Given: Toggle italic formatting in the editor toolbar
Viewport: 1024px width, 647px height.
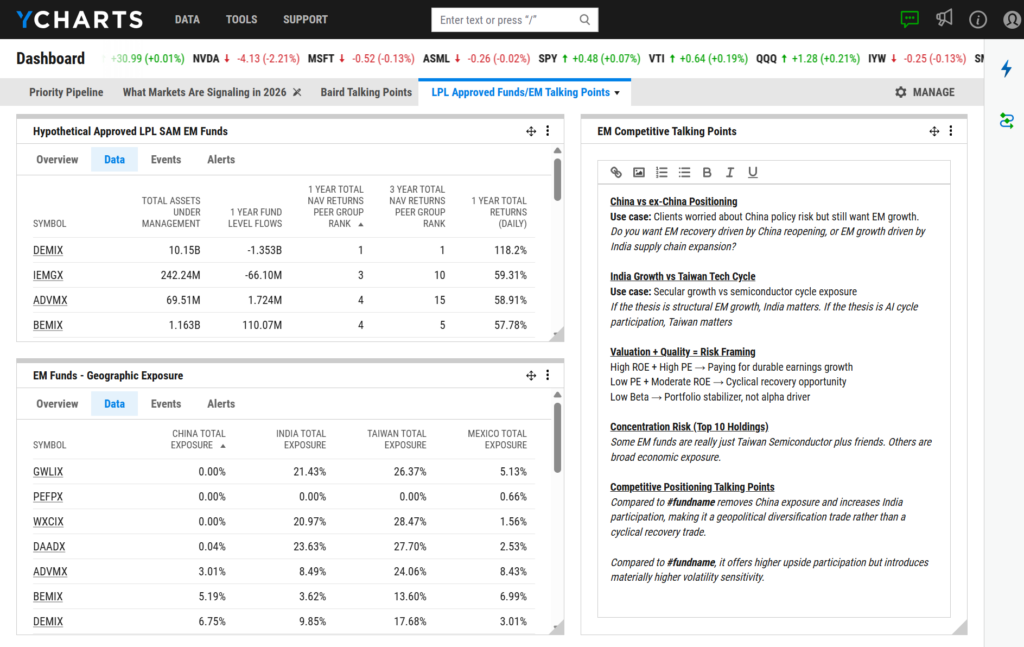Looking at the screenshot, I should click(729, 171).
